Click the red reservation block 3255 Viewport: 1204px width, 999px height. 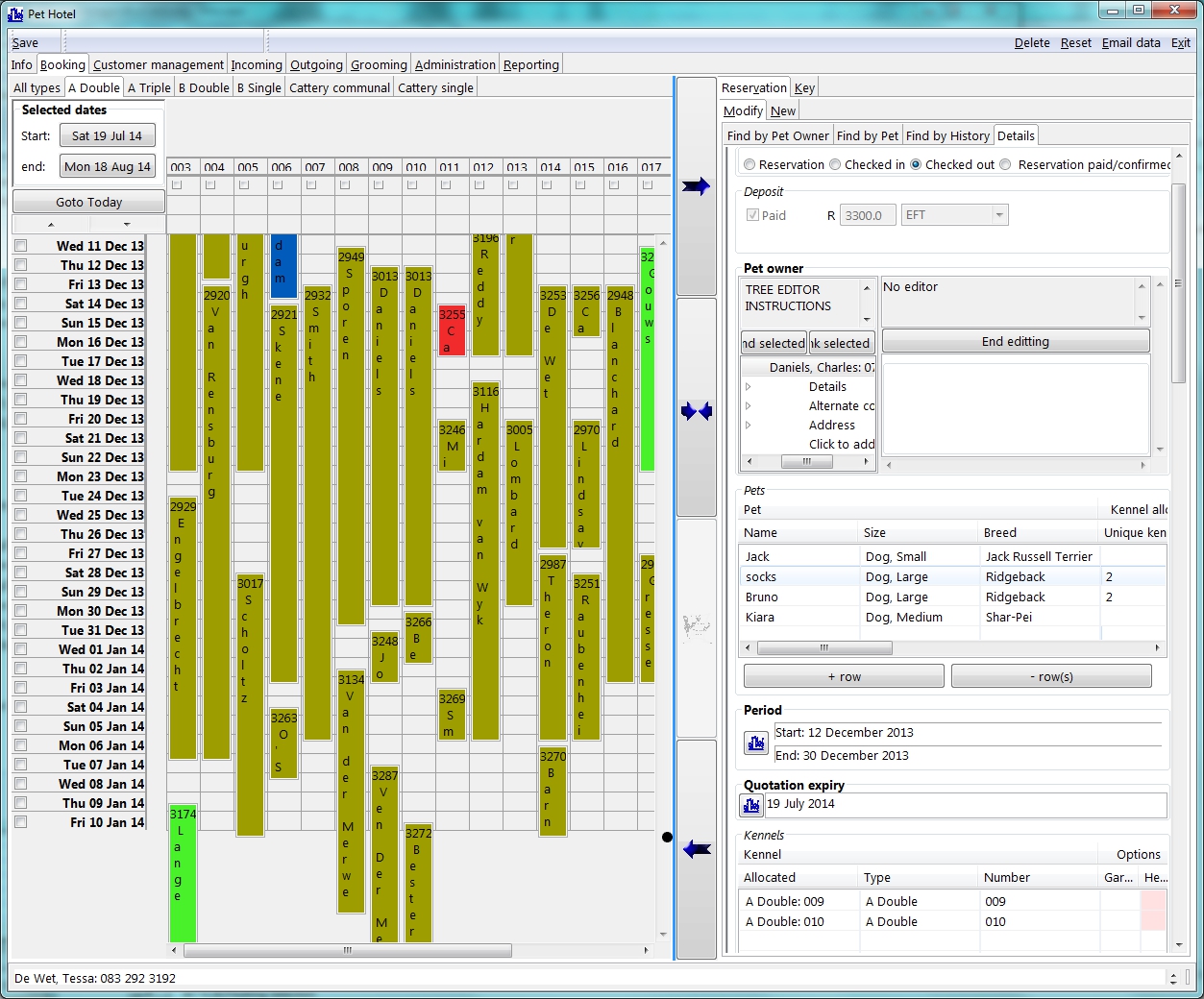452,330
